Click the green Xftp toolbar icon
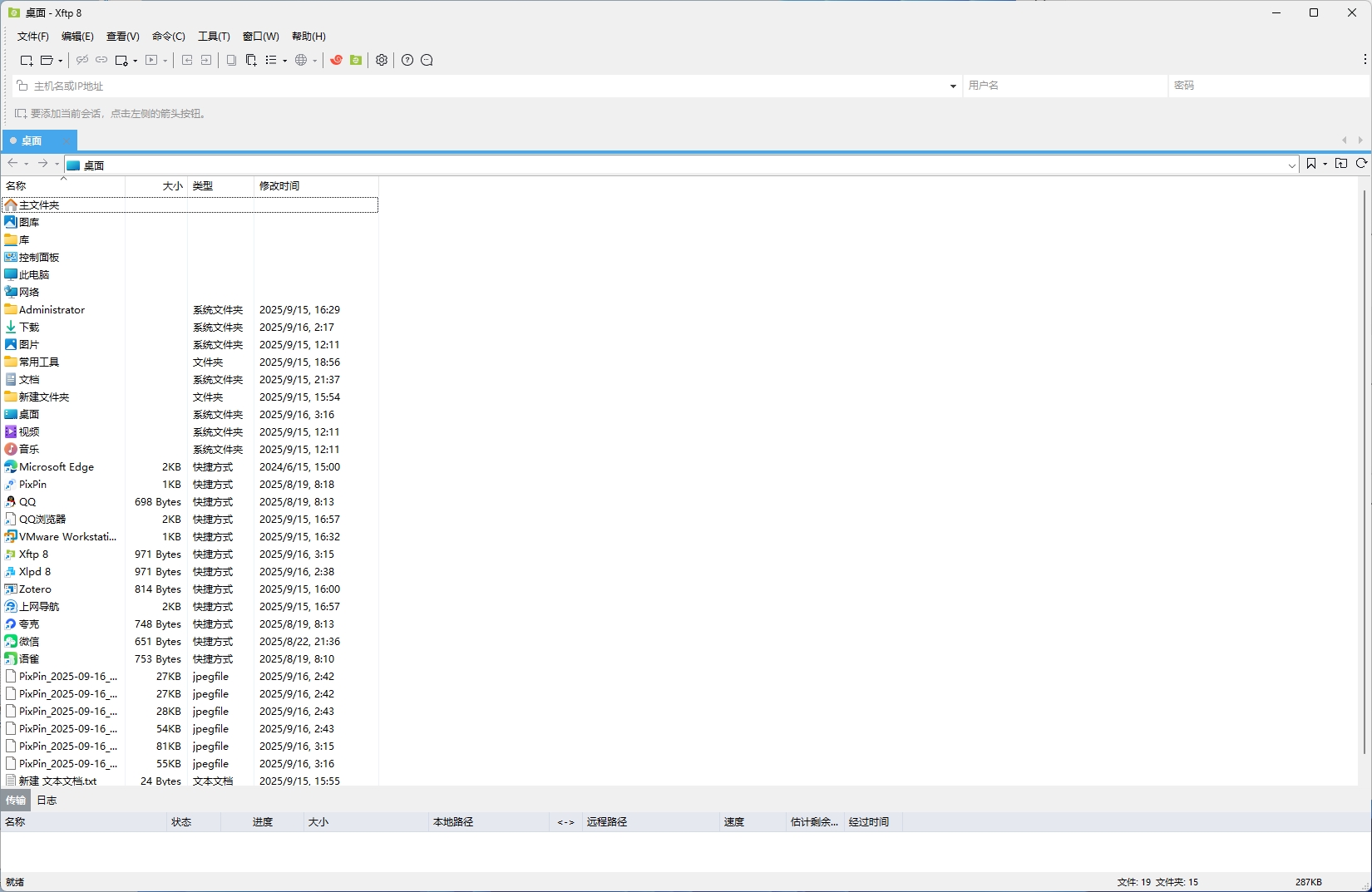The image size is (1372, 892). [x=356, y=60]
